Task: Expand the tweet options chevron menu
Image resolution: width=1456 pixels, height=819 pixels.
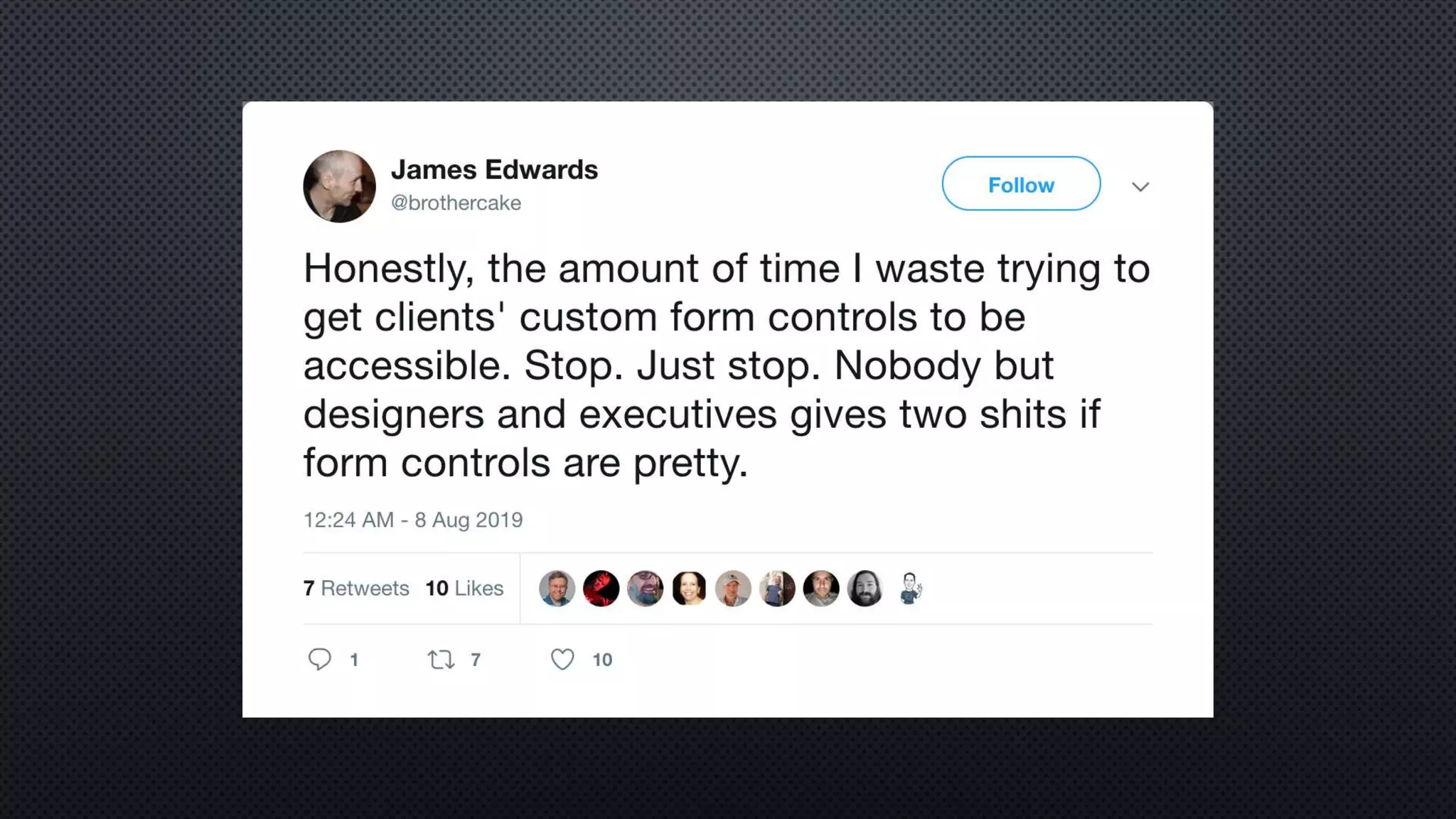Action: coord(1140,187)
